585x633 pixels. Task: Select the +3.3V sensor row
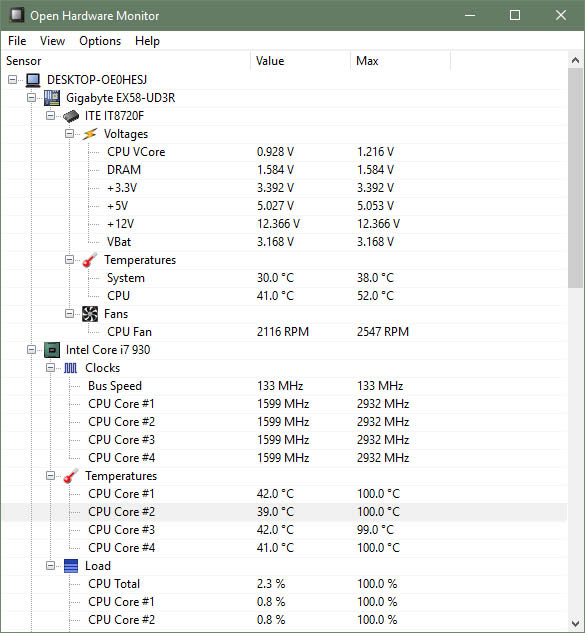point(284,188)
